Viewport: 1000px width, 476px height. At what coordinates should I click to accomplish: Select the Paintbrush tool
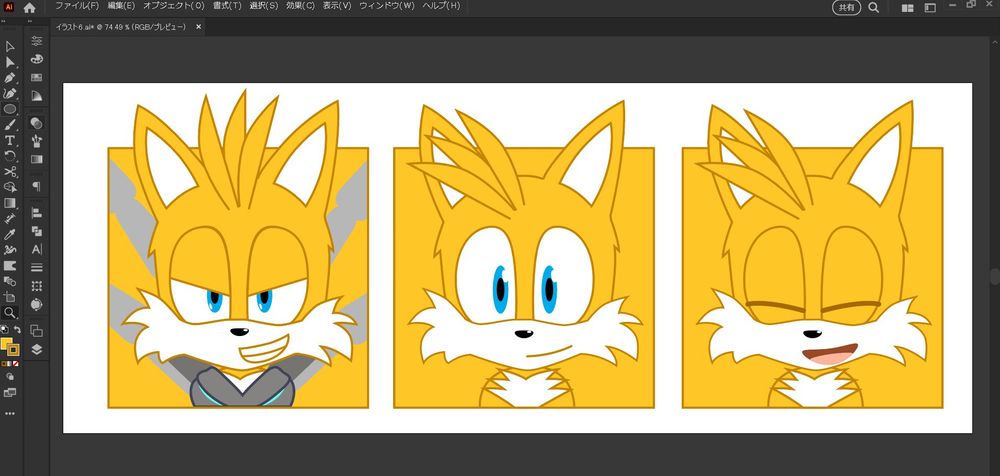click(10, 125)
